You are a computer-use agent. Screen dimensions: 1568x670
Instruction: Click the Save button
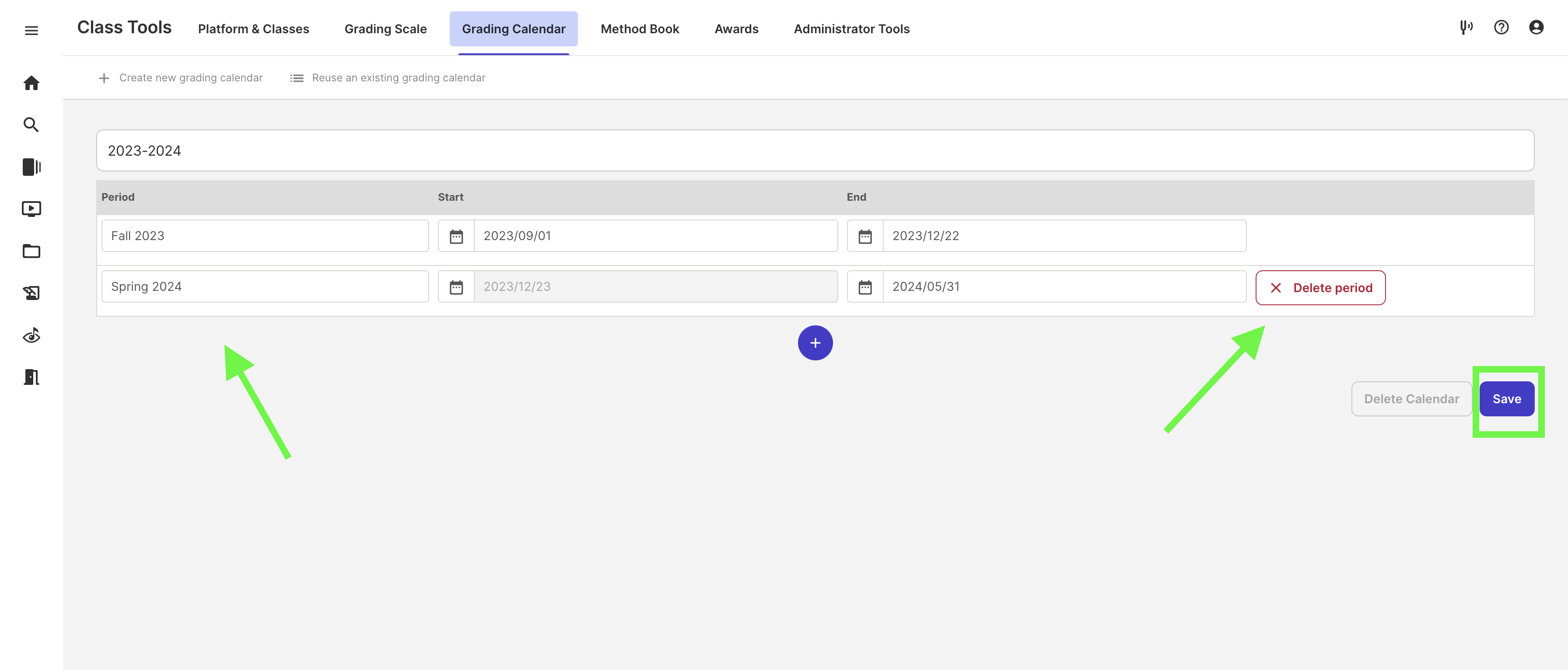[x=1506, y=399]
